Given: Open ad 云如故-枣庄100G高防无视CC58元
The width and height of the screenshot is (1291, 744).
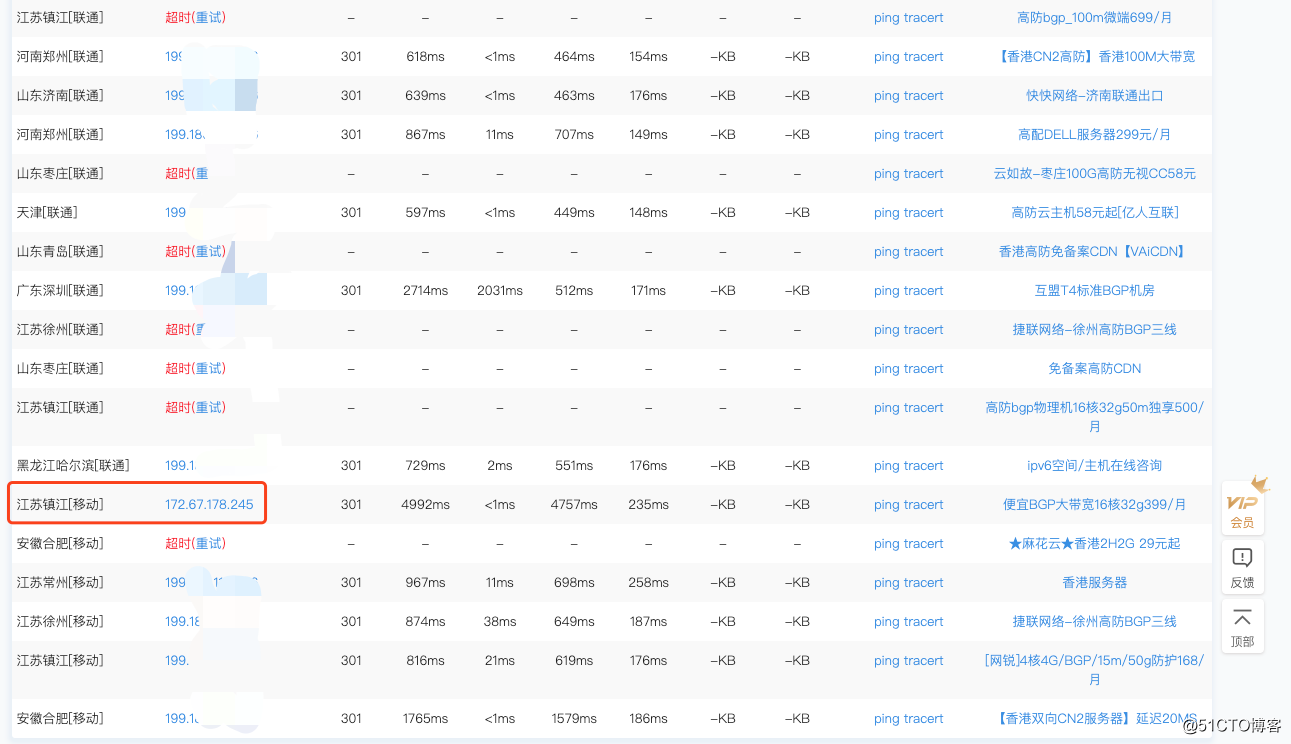Looking at the screenshot, I should 1094,173.
